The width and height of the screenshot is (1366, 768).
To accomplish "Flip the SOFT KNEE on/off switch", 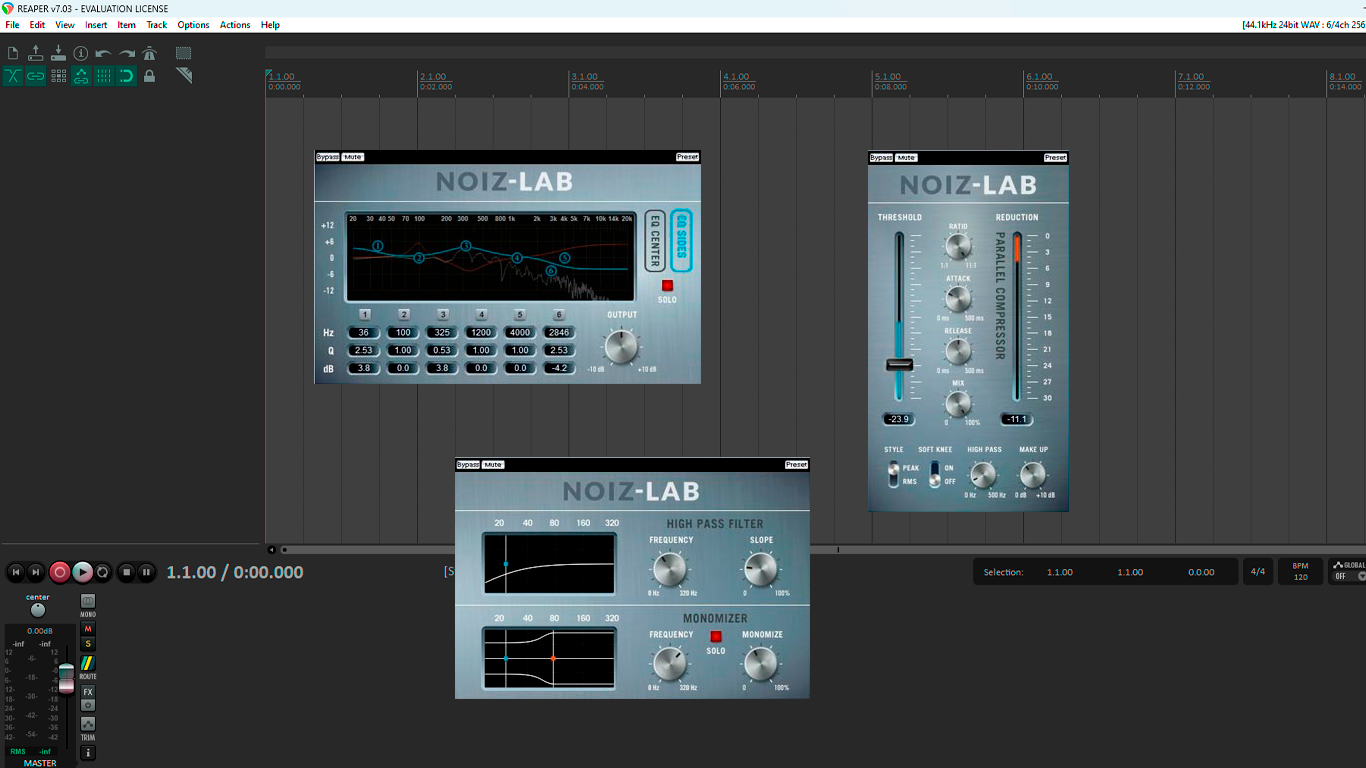I will (x=935, y=474).
